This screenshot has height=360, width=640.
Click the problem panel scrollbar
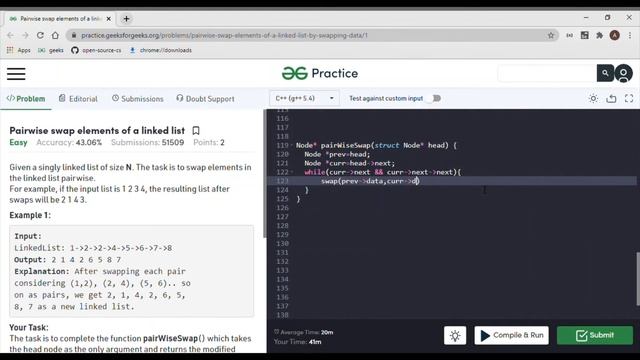coord(265,173)
